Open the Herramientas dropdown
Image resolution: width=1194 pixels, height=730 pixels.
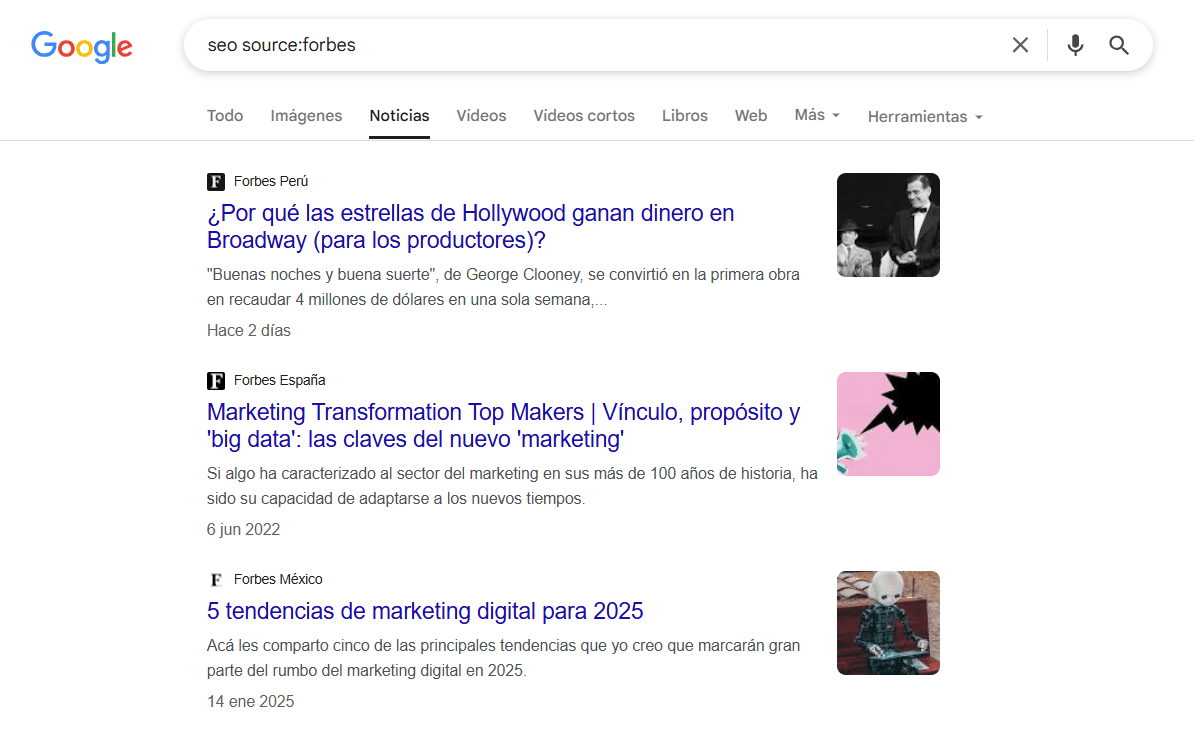coord(925,116)
